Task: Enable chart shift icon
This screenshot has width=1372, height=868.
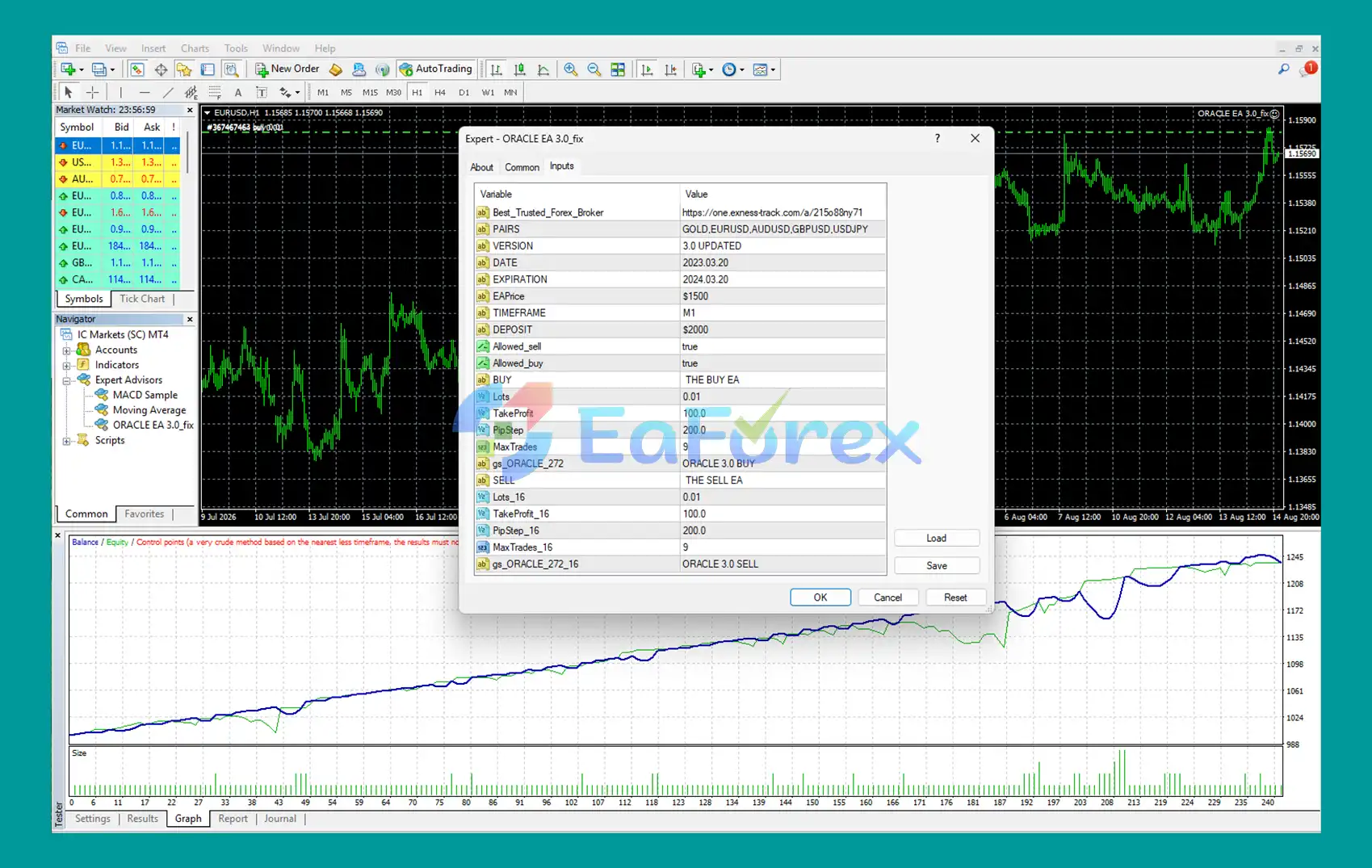Action: coord(670,69)
